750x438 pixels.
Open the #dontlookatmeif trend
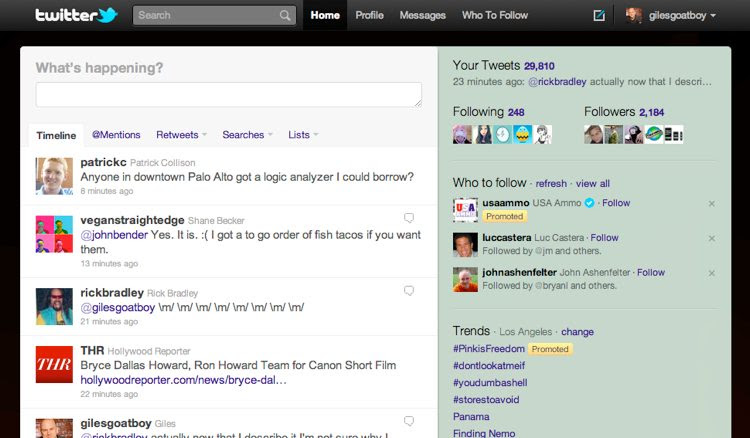click(x=489, y=366)
